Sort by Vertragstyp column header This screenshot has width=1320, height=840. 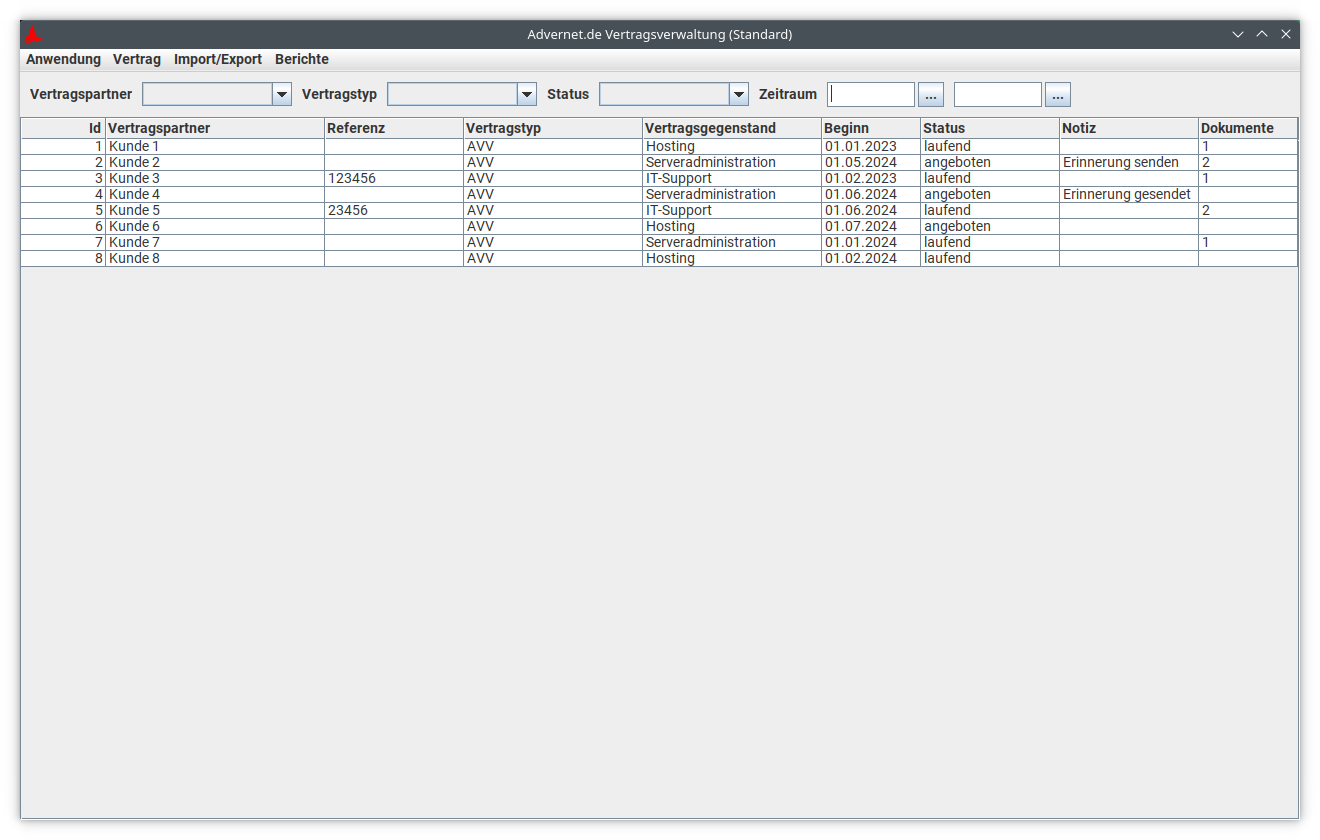click(553, 128)
